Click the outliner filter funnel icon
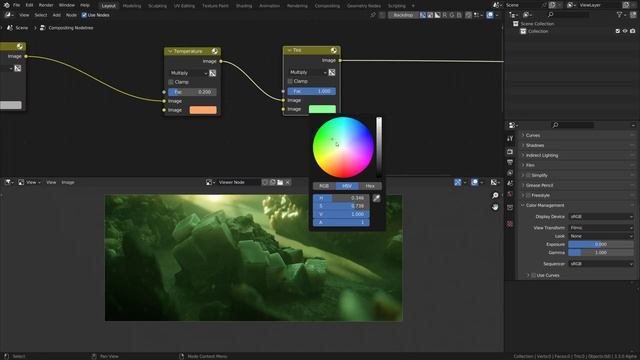Image resolution: width=640 pixels, height=360 pixels. [620, 15]
